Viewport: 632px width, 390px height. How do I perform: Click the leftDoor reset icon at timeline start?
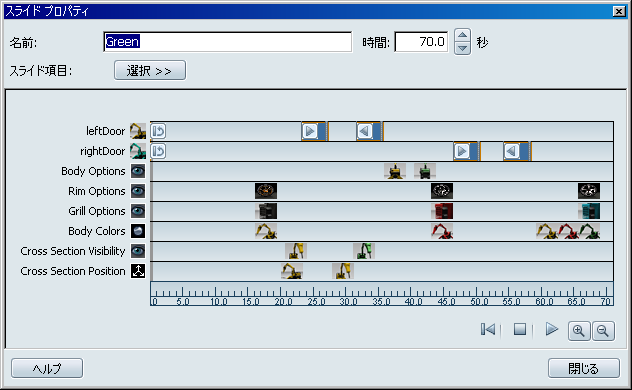[x=158, y=131]
